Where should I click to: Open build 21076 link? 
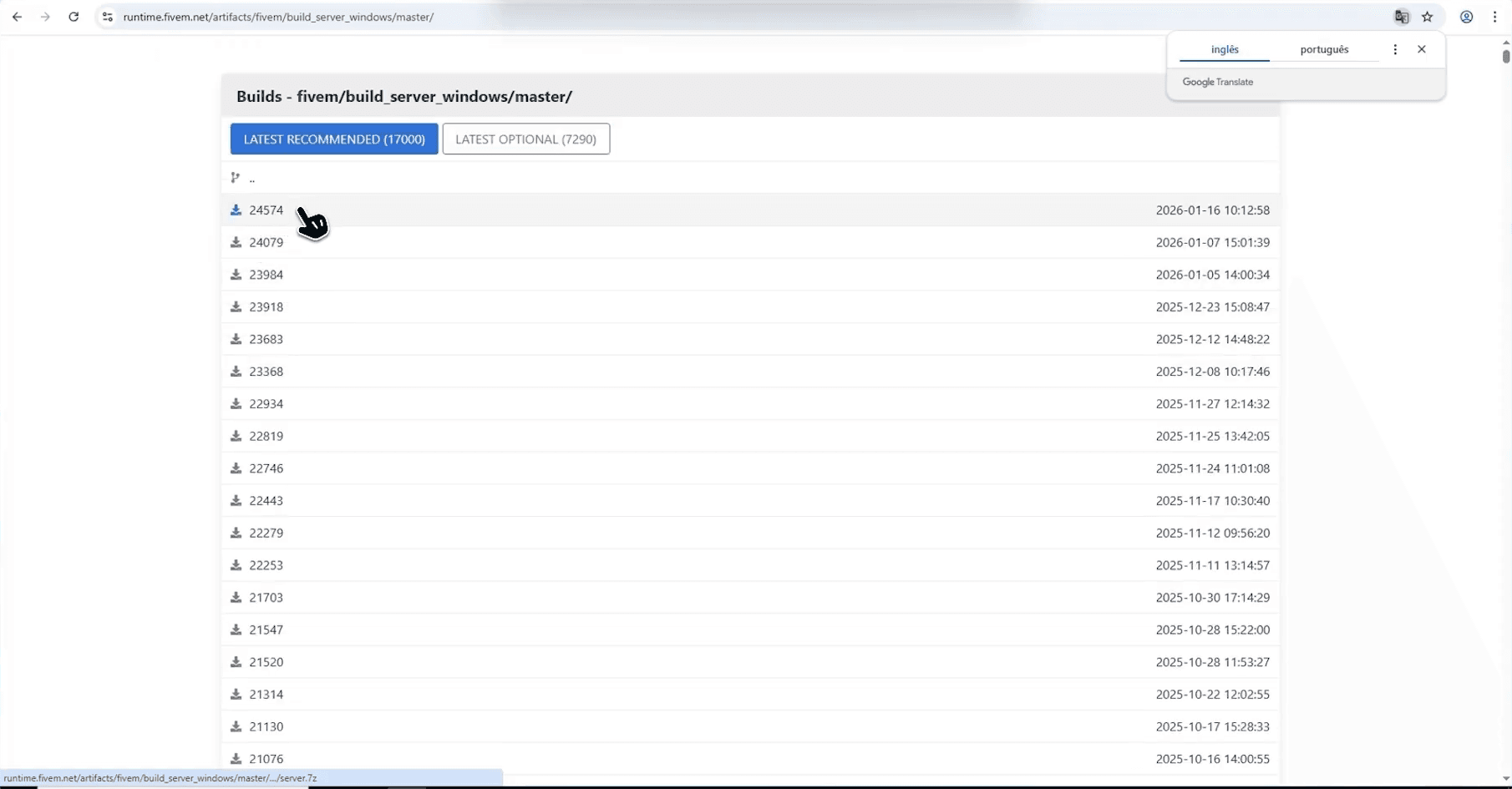[266, 759]
